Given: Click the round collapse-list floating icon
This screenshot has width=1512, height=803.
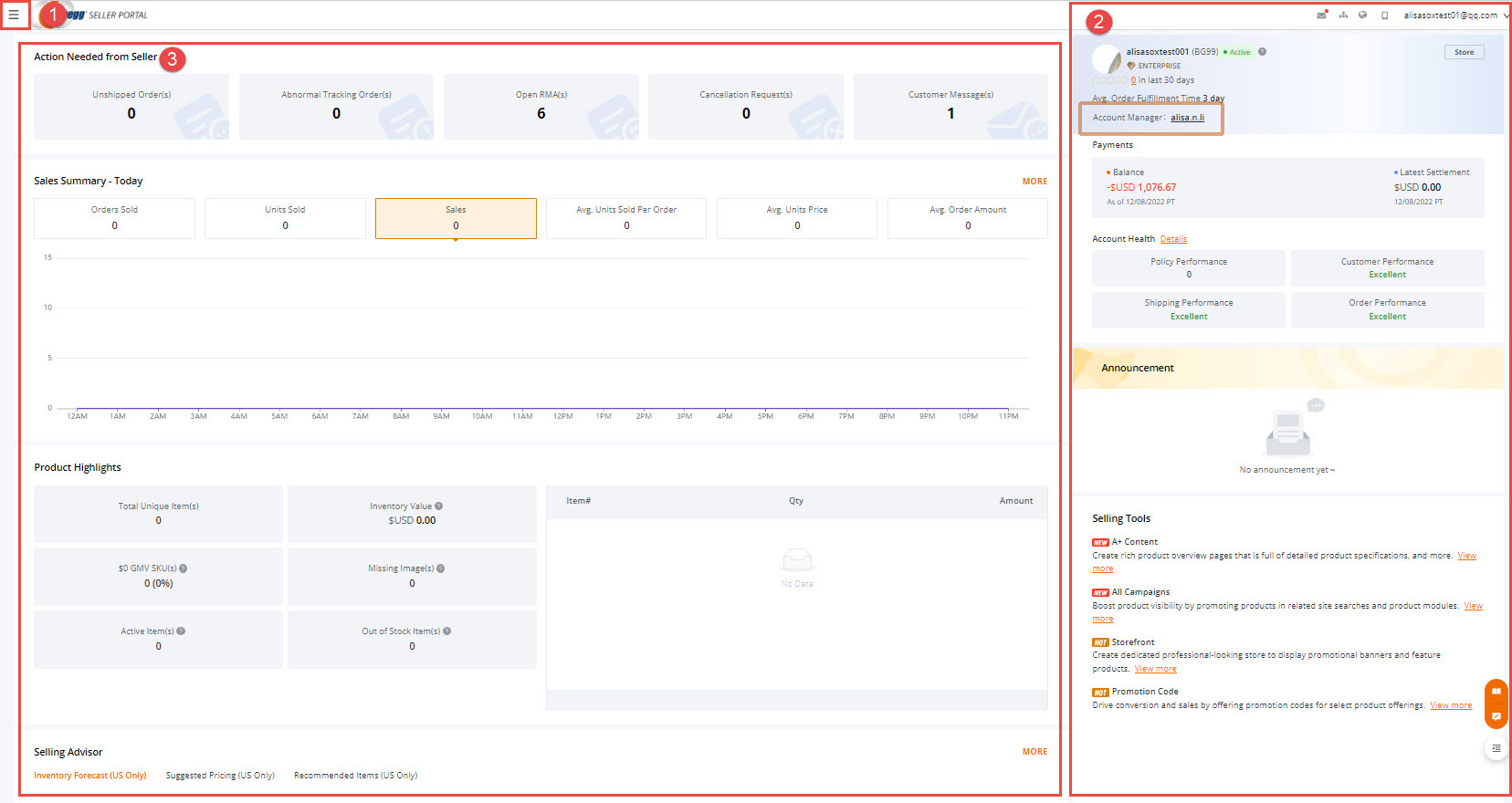Looking at the screenshot, I should (1496, 748).
